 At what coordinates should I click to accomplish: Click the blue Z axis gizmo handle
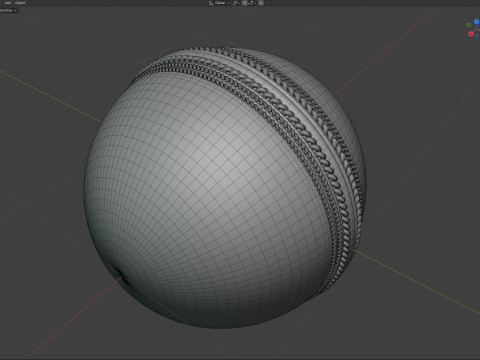coord(476,22)
